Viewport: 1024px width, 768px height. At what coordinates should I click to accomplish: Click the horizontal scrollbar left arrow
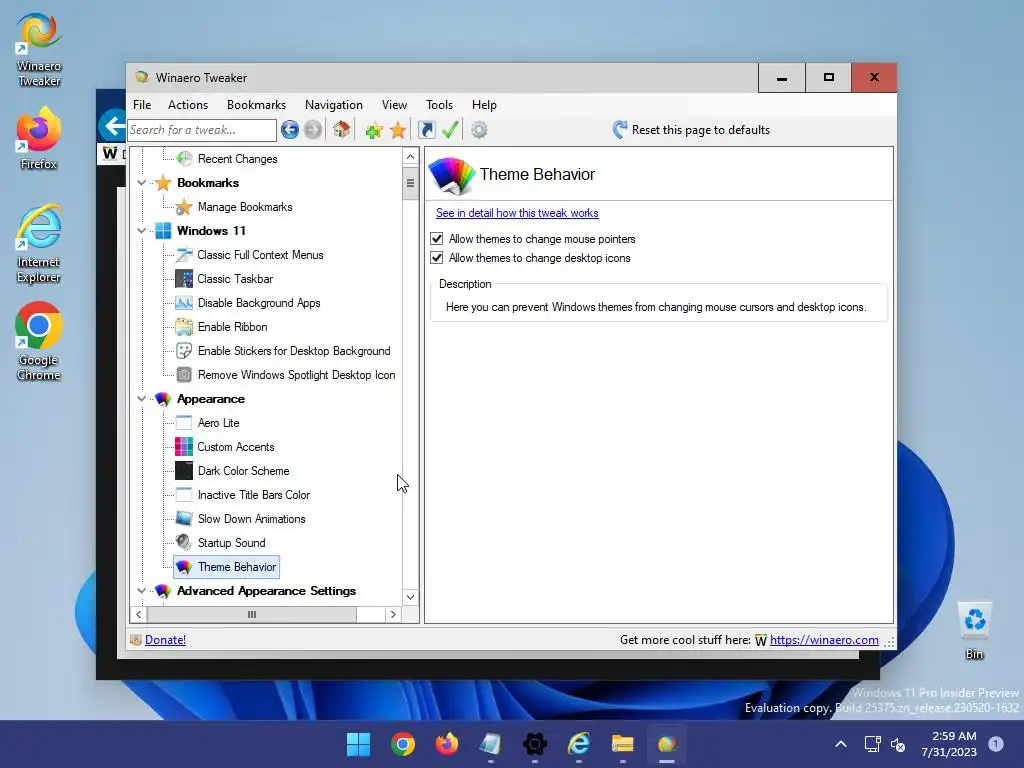pyautogui.click(x=138, y=615)
